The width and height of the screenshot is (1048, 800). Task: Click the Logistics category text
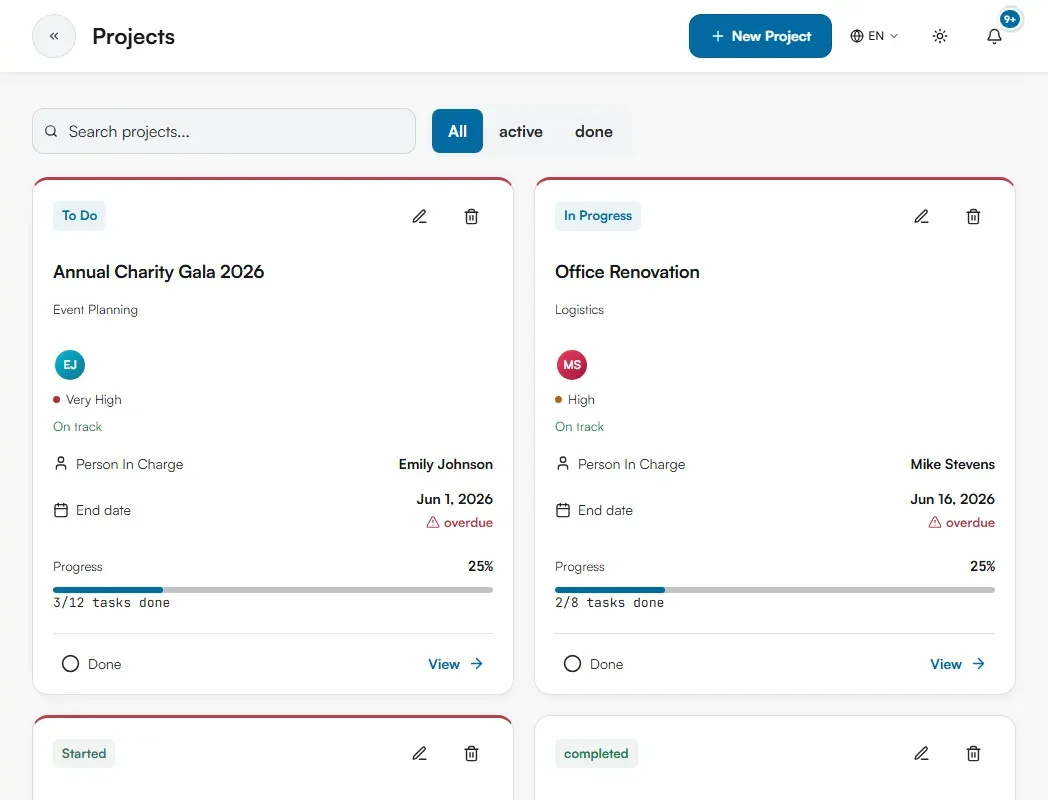click(579, 310)
